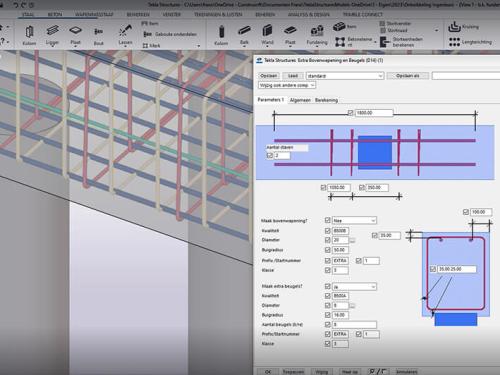This screenshot has width=500, height=375.
Task: Open TEKENINGEN & LIJSTEN ribbon tab
Action: [x=218, y=15]
